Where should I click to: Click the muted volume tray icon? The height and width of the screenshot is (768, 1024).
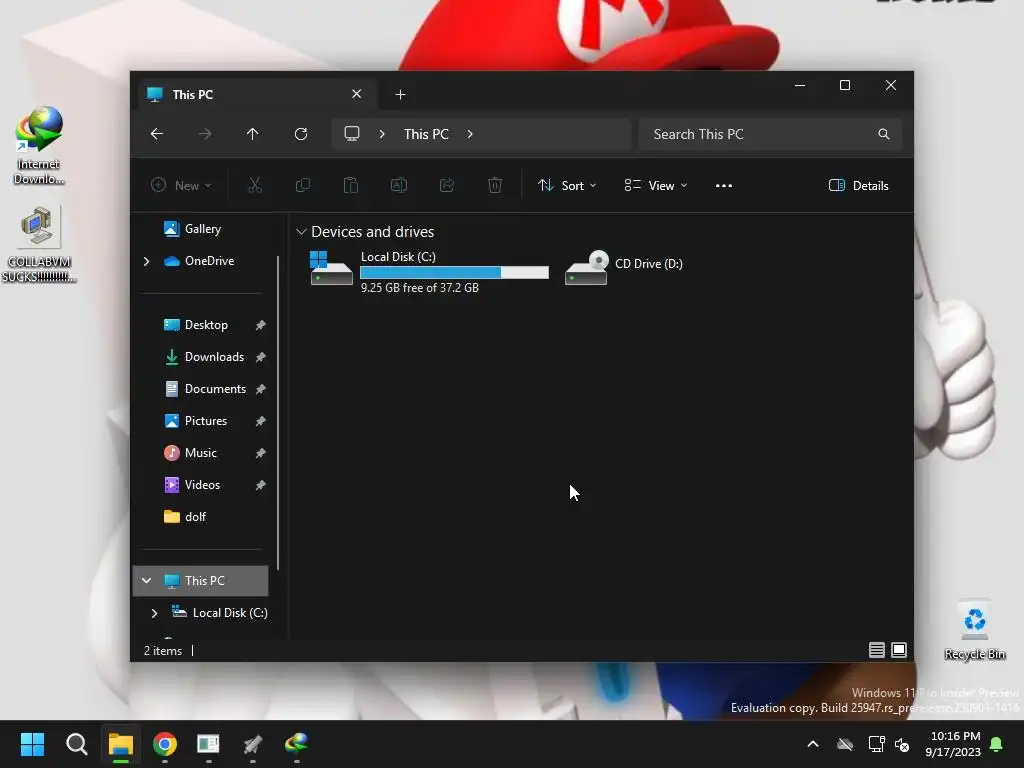pyautogui.click(x=903, y=744)
